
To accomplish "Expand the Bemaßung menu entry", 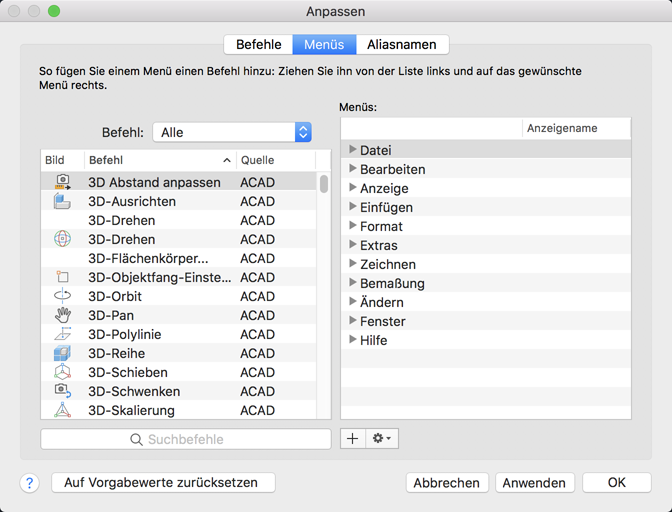I will tap(353, 283).
